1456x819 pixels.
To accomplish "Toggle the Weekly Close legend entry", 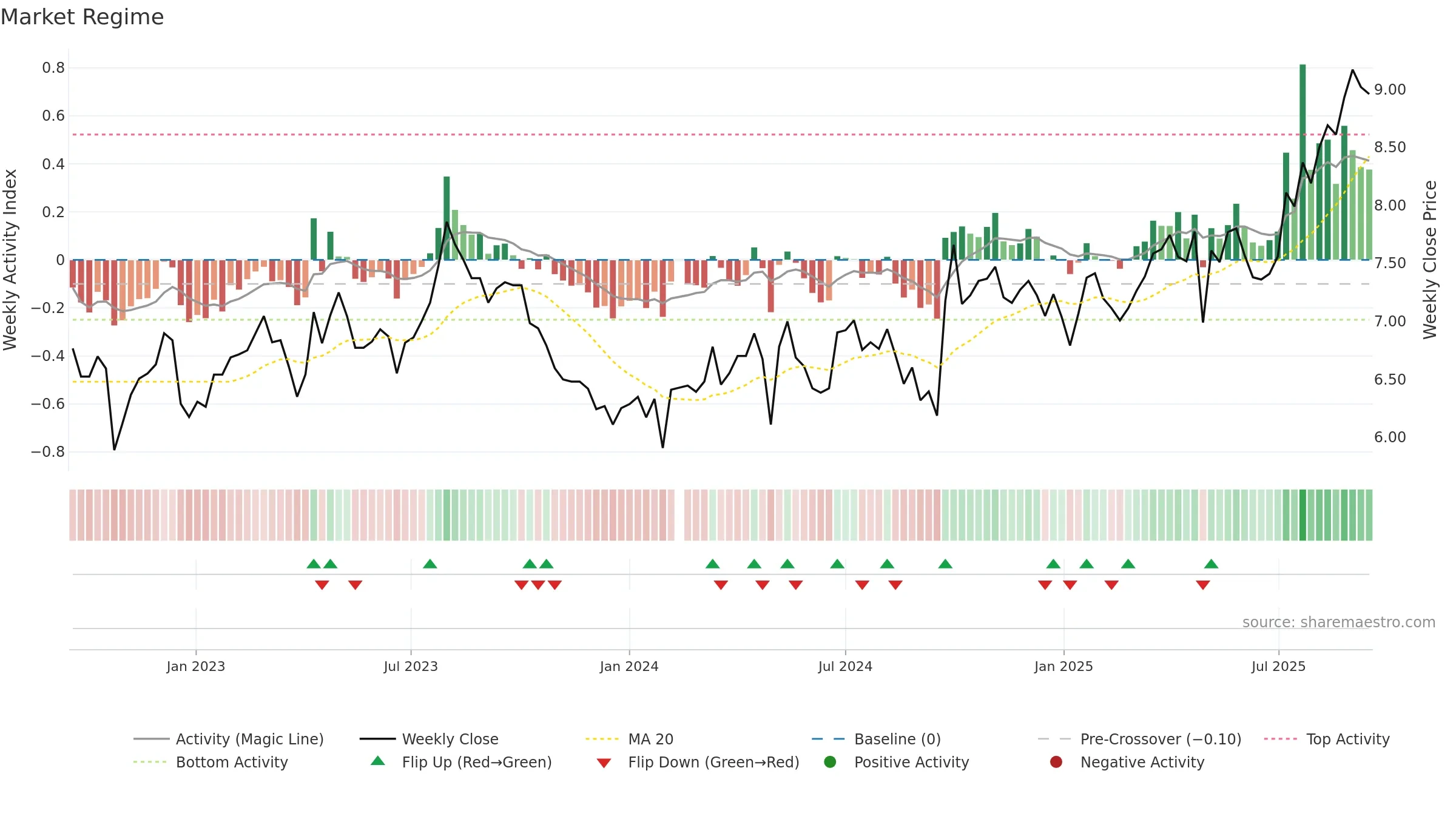I will pyautogui.click(x=429, y=739).
